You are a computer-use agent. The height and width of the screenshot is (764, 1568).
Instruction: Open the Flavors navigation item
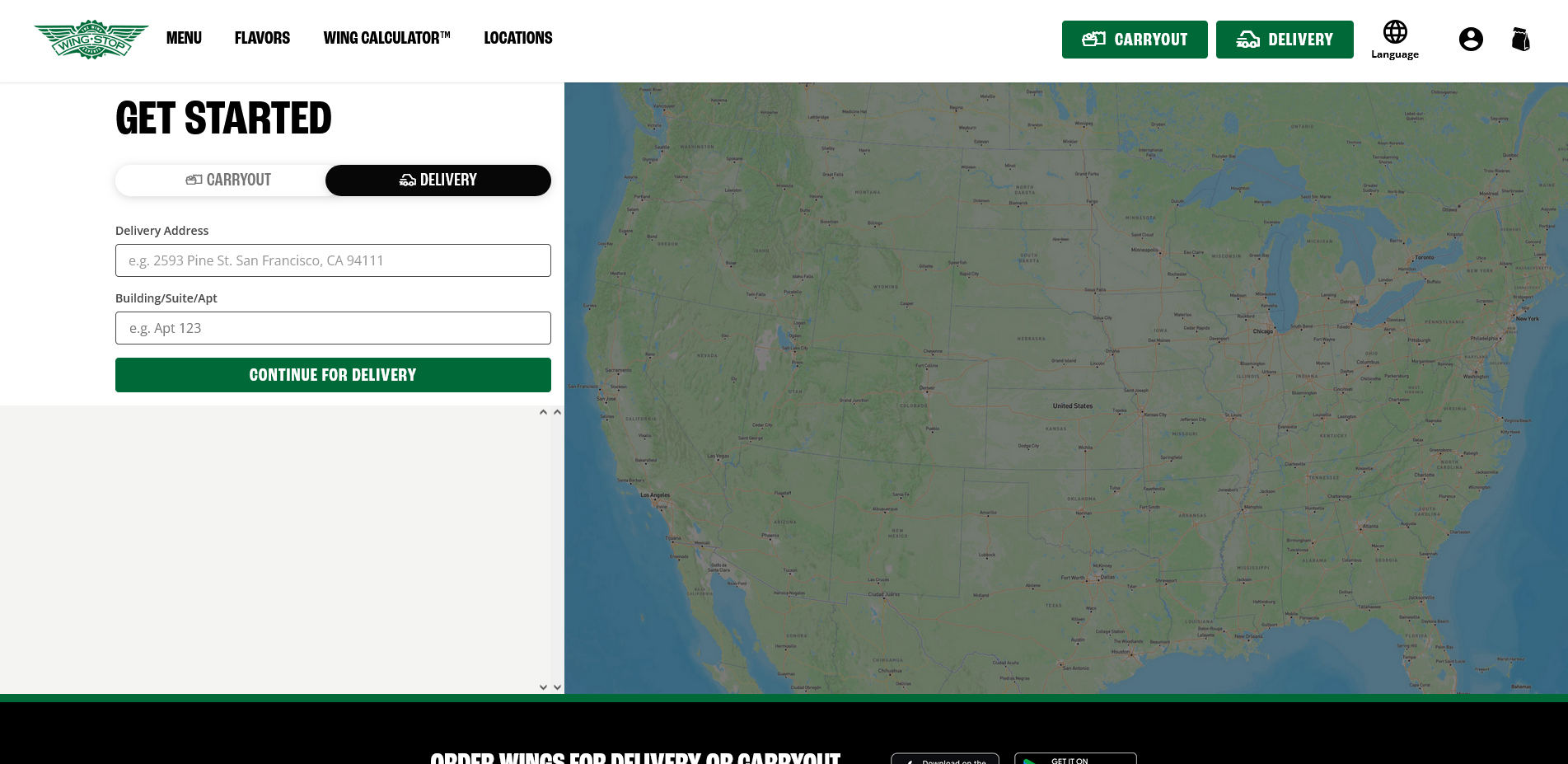262,38
